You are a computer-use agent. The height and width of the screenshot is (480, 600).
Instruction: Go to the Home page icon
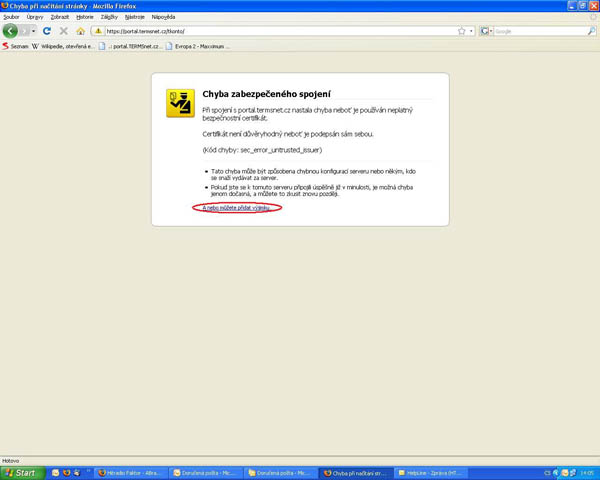(x=80, y=31)
